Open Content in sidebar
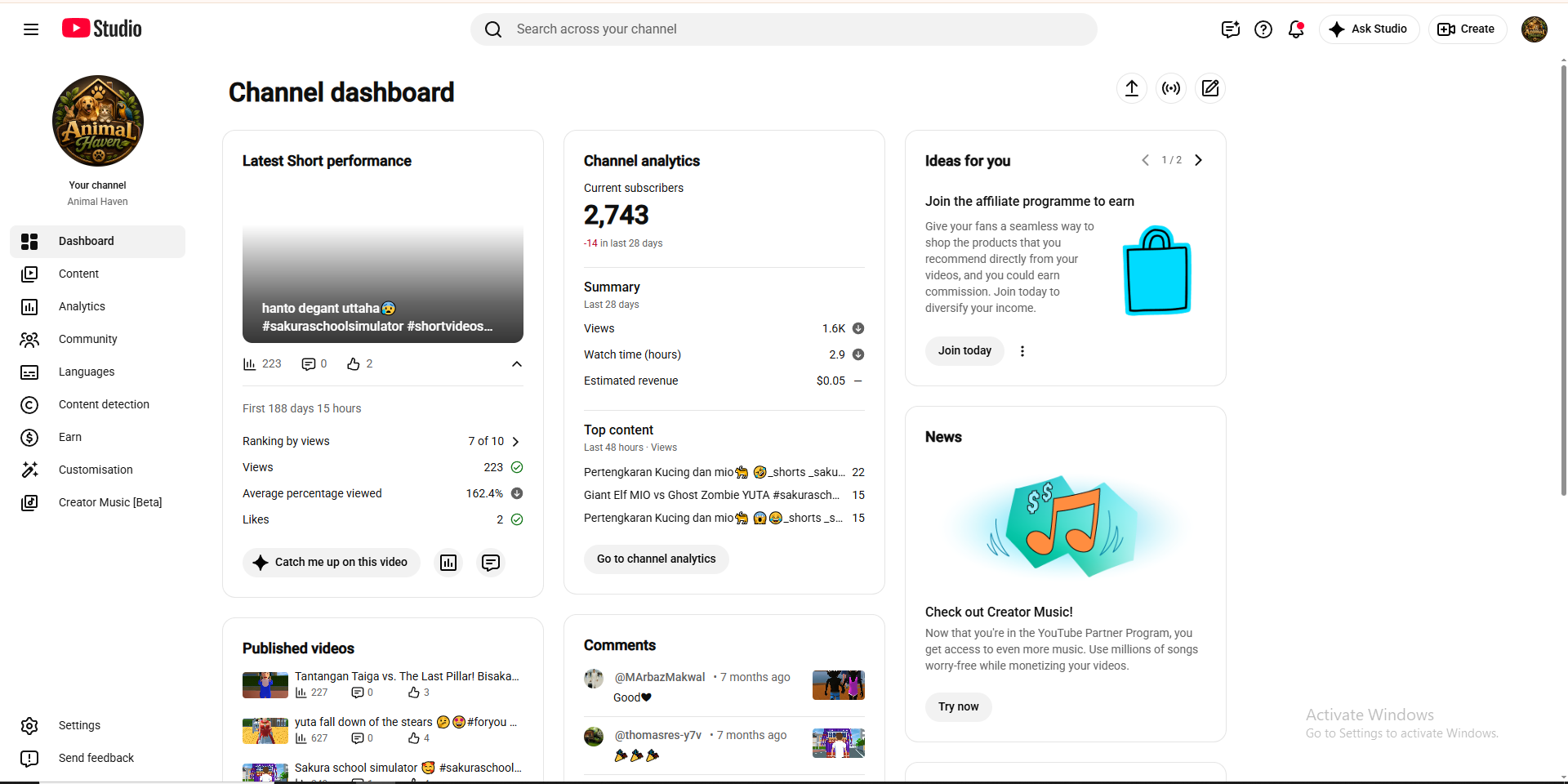 [x=98, y=274]
